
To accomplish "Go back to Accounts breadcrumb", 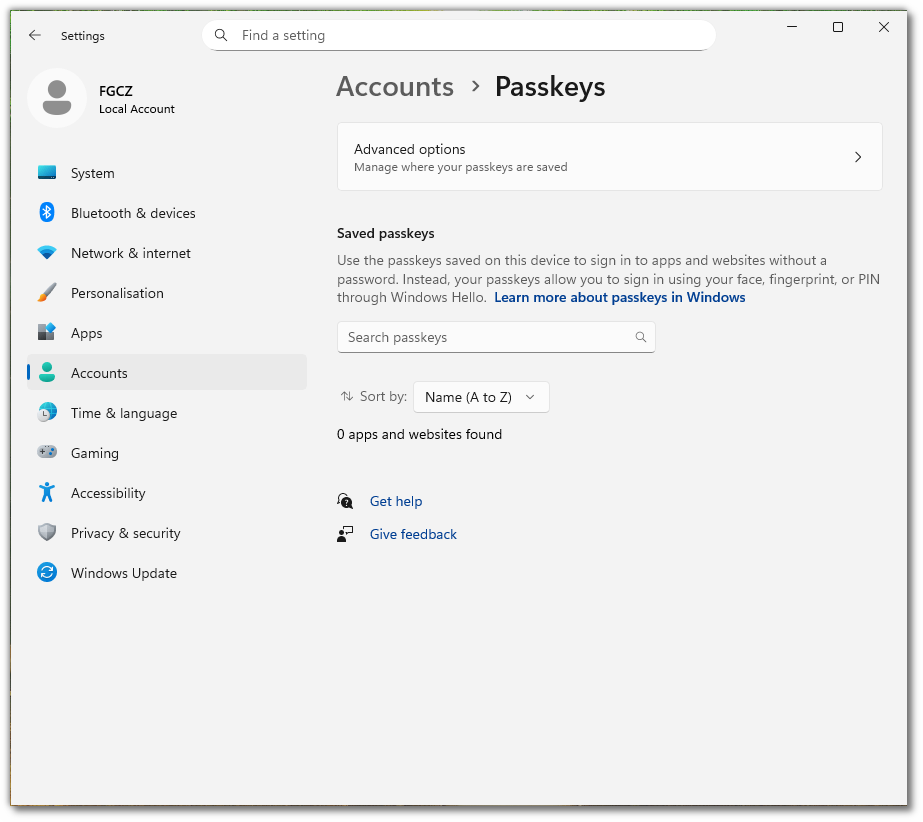I will tap(395, 87).
